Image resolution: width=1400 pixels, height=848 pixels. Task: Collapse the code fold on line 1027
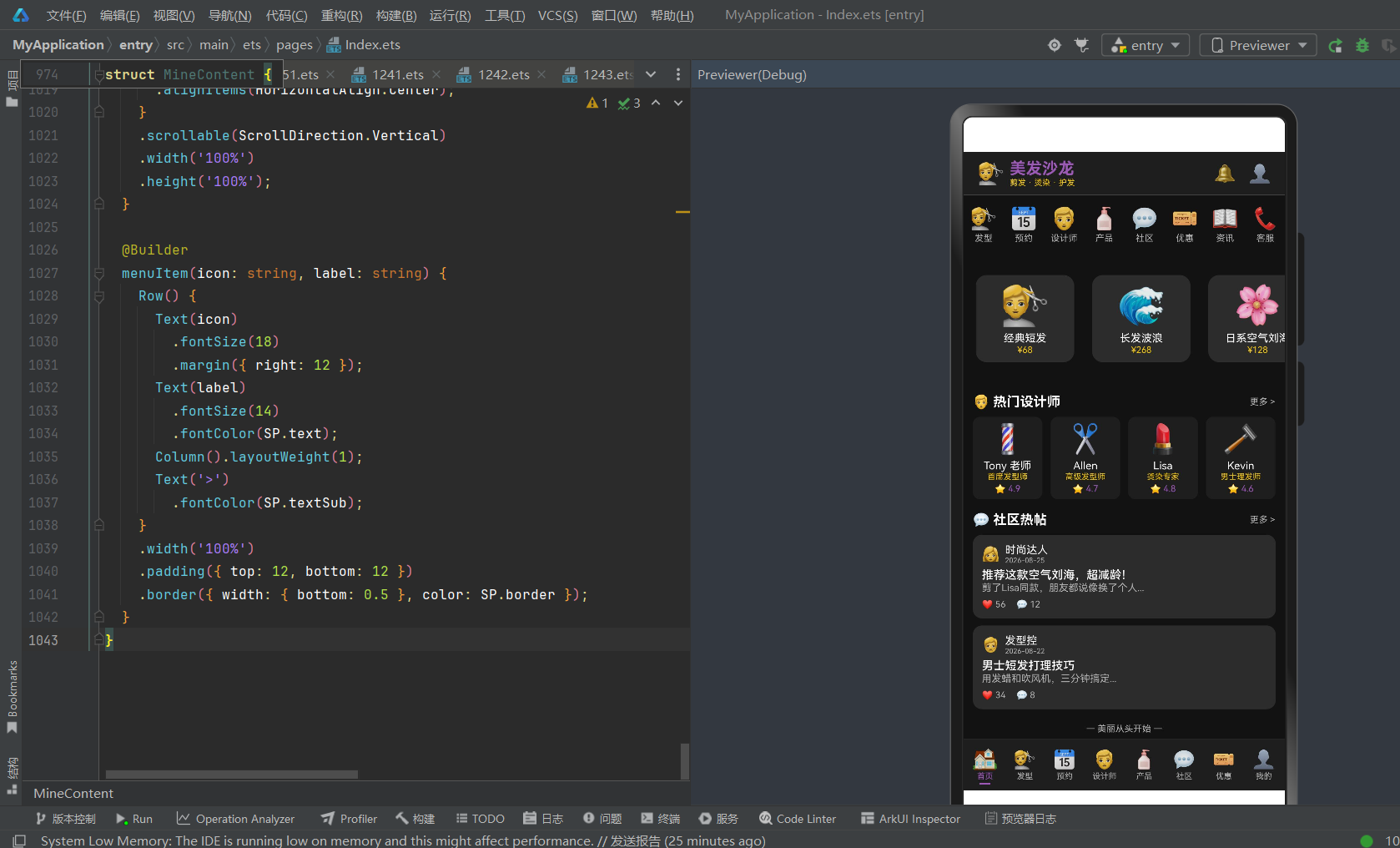98,273
